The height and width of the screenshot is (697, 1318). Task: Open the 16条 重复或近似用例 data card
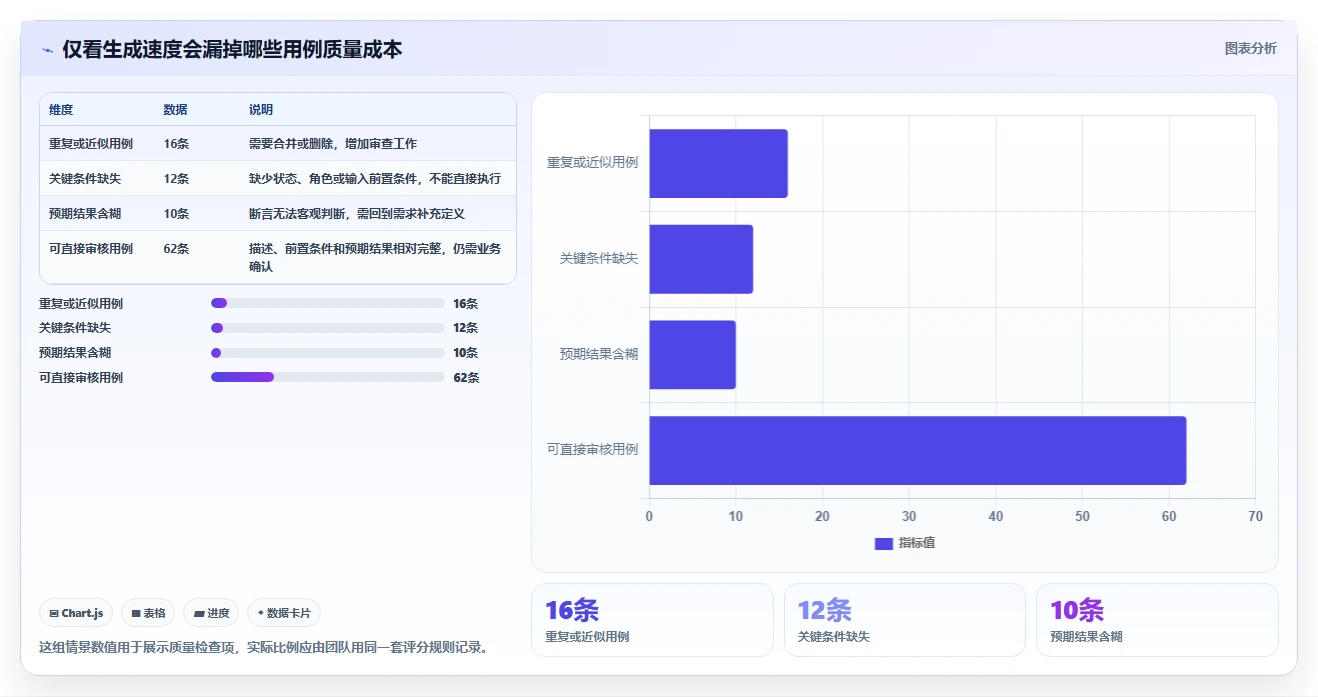[x=652, y=620]
